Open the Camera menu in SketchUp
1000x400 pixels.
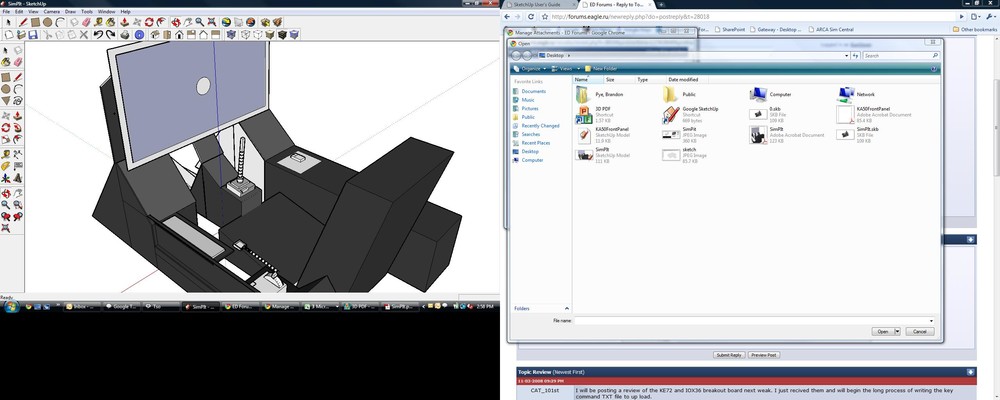52,11
